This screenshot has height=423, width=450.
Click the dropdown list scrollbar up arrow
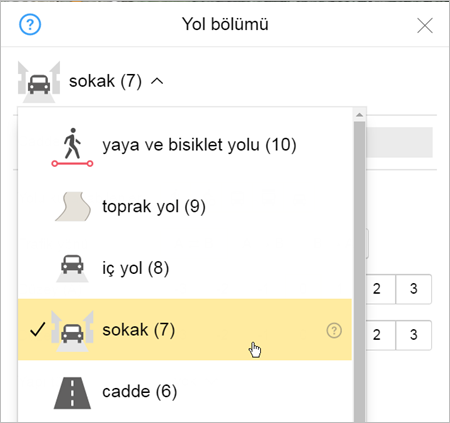point(359,115)
